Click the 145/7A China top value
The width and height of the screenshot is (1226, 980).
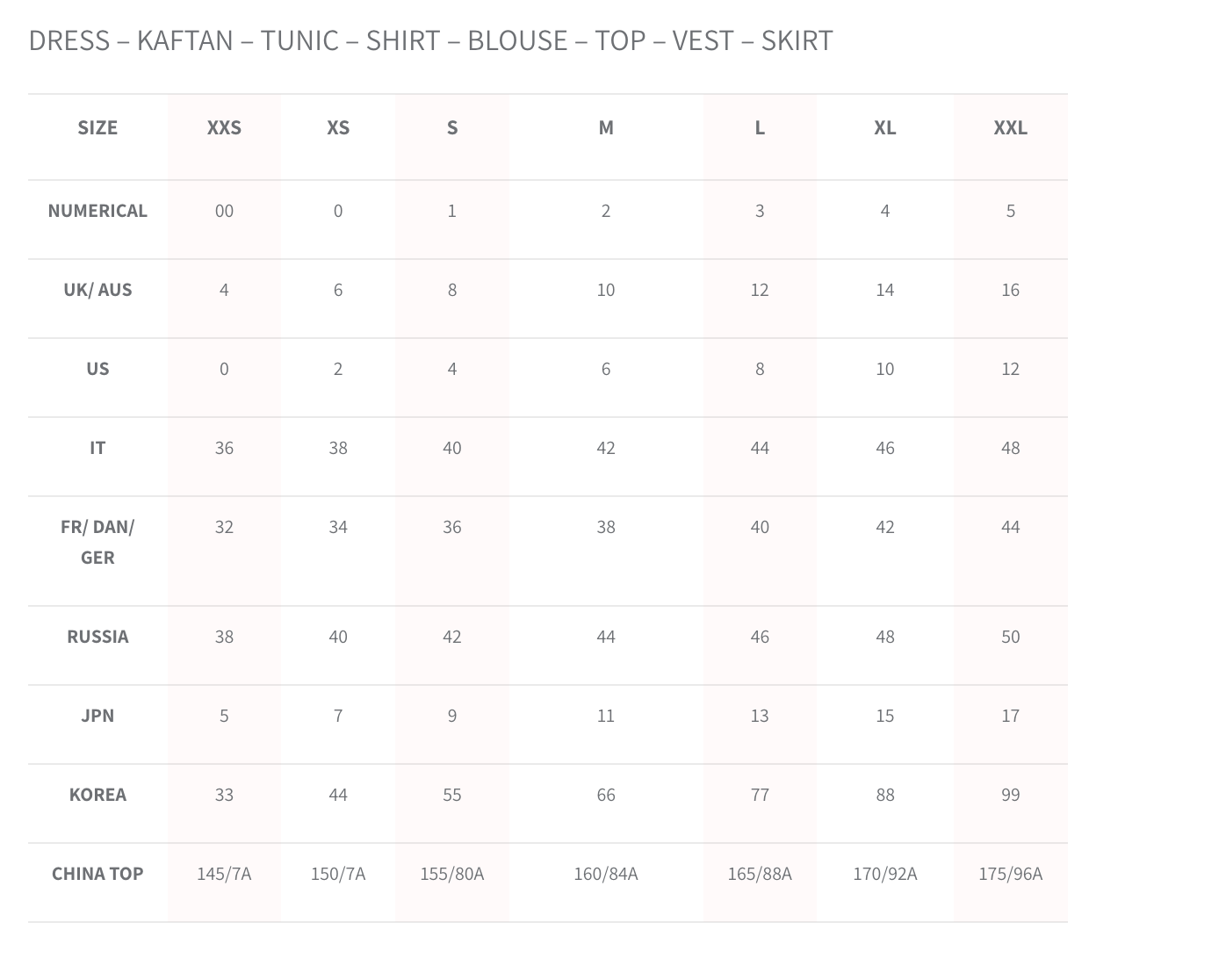224,874
